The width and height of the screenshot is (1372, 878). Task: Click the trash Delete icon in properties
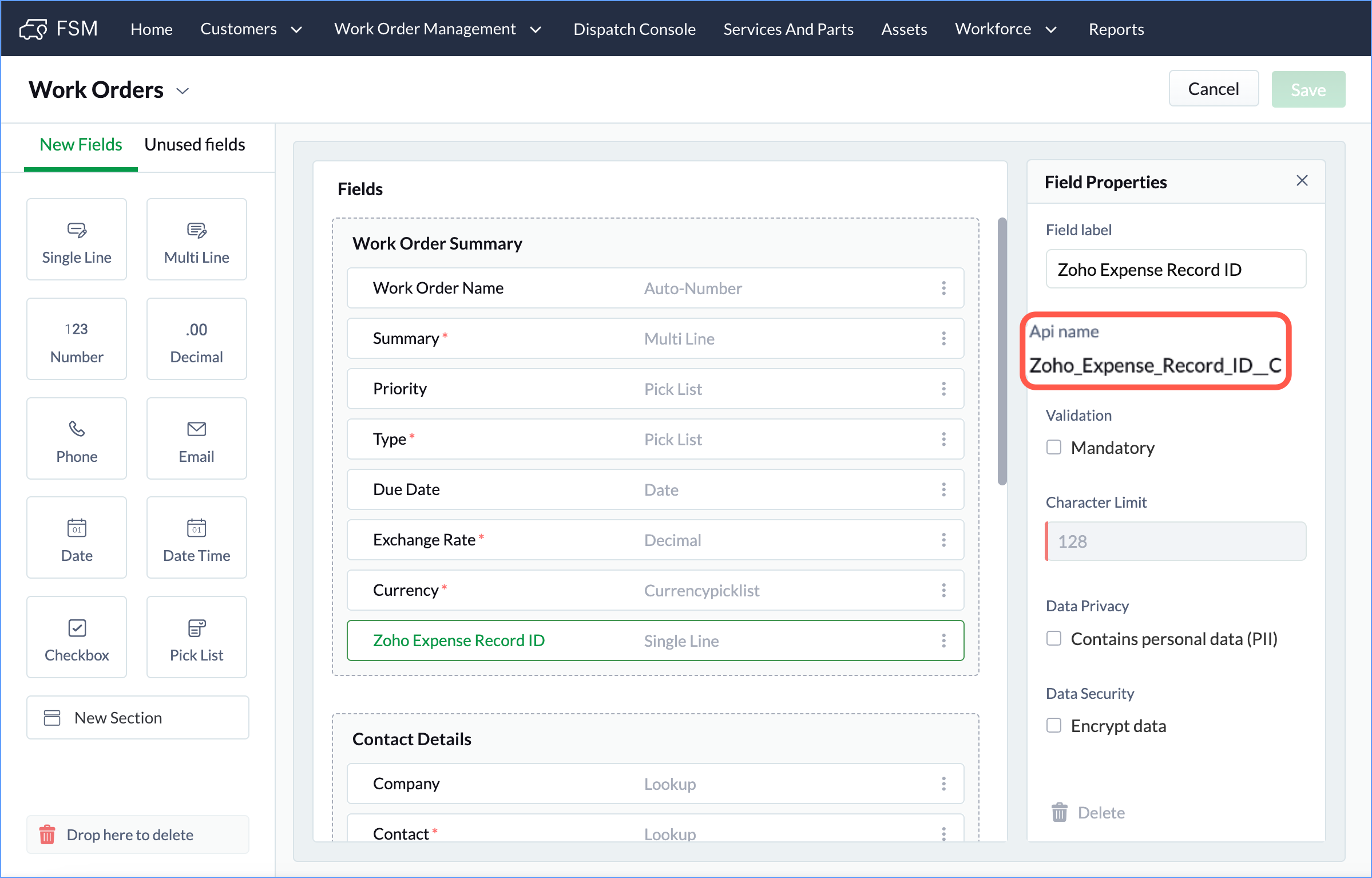coord(1059,812)
